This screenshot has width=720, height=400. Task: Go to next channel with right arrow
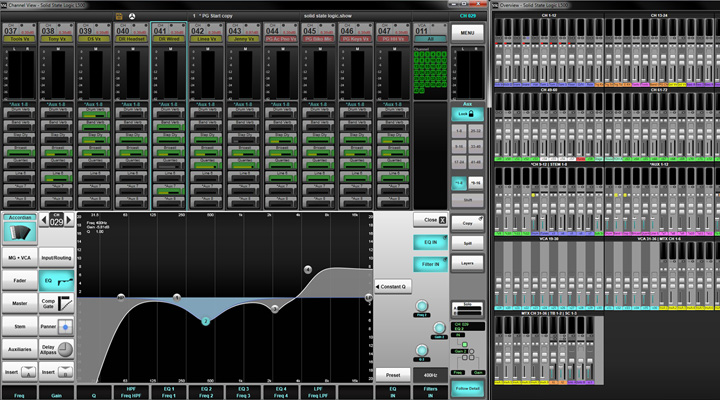point(68,220)
